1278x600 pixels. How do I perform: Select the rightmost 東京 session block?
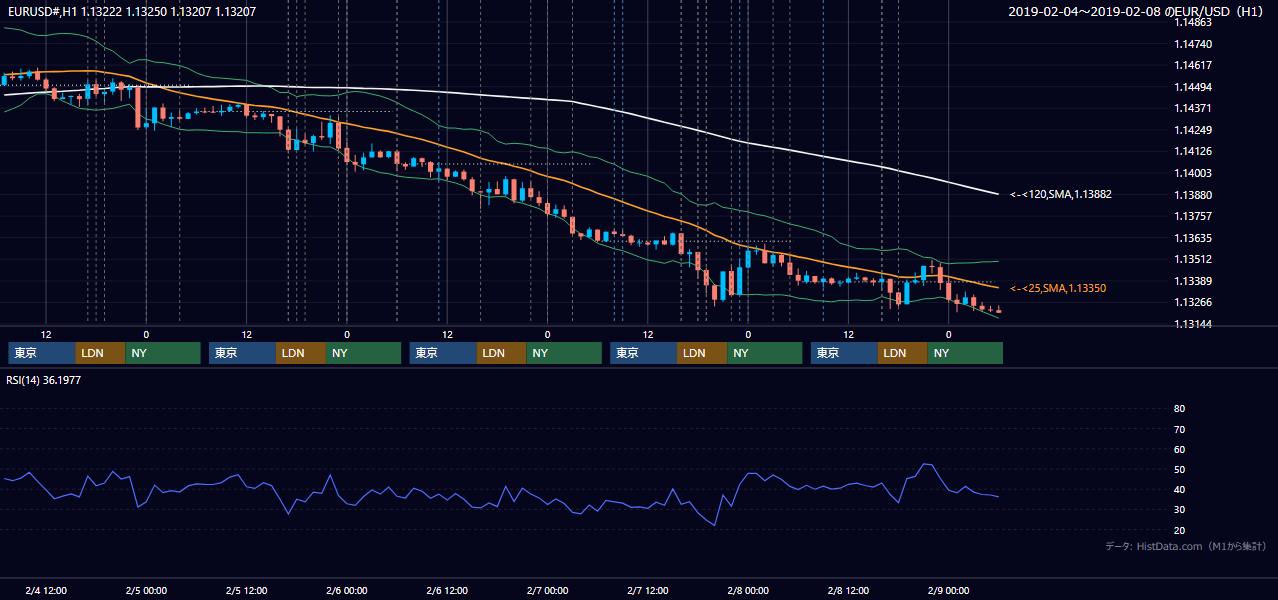844,353
